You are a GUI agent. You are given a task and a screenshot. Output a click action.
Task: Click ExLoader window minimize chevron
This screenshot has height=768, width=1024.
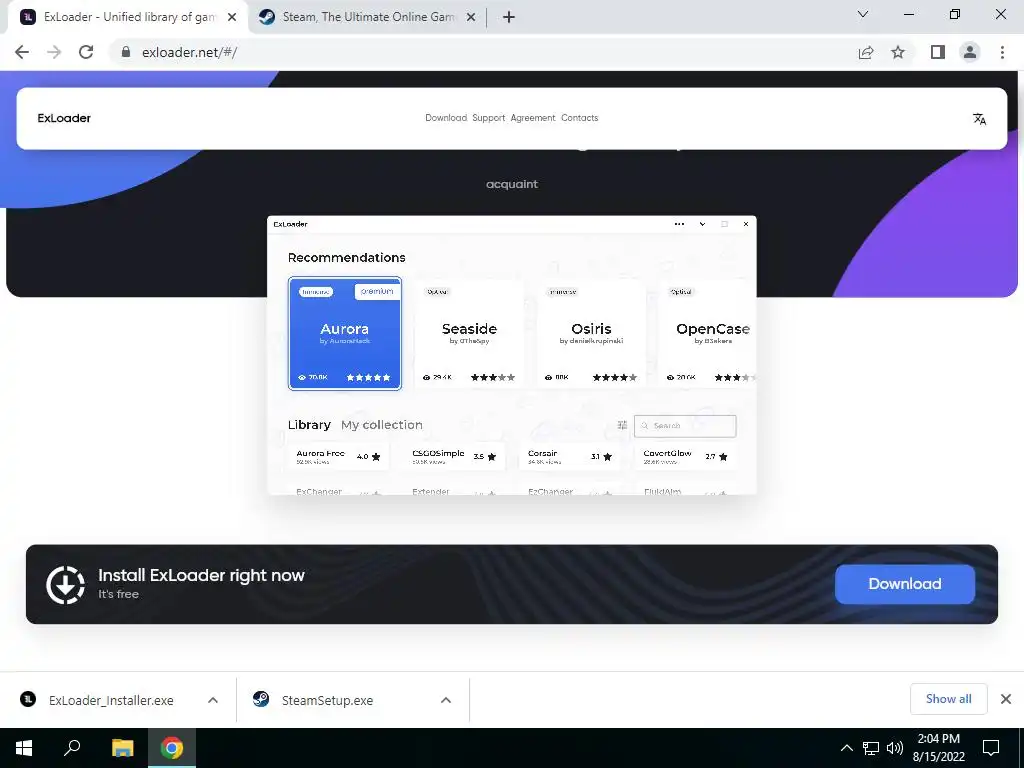(x=702, y=224)
